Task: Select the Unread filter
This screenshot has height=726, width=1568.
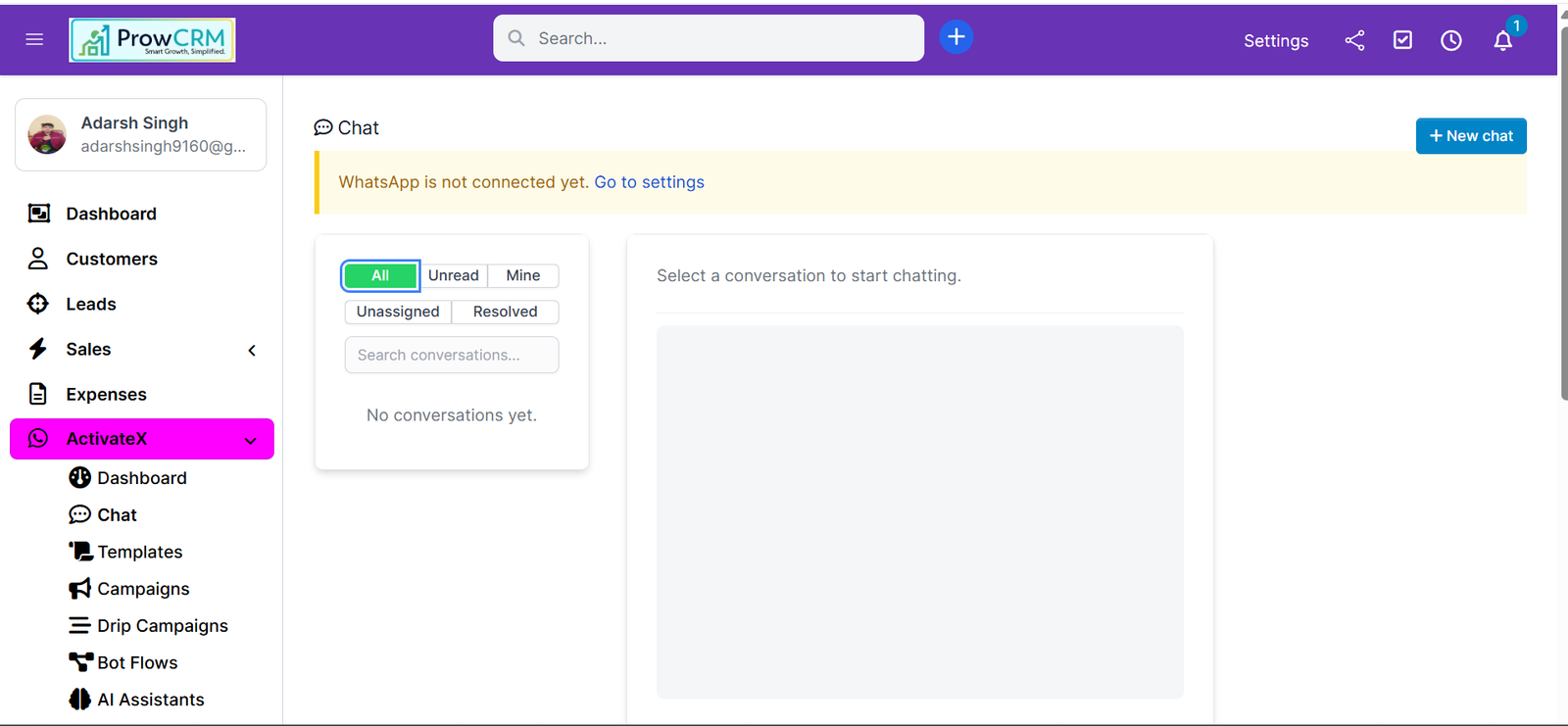Action: [454, 276]
